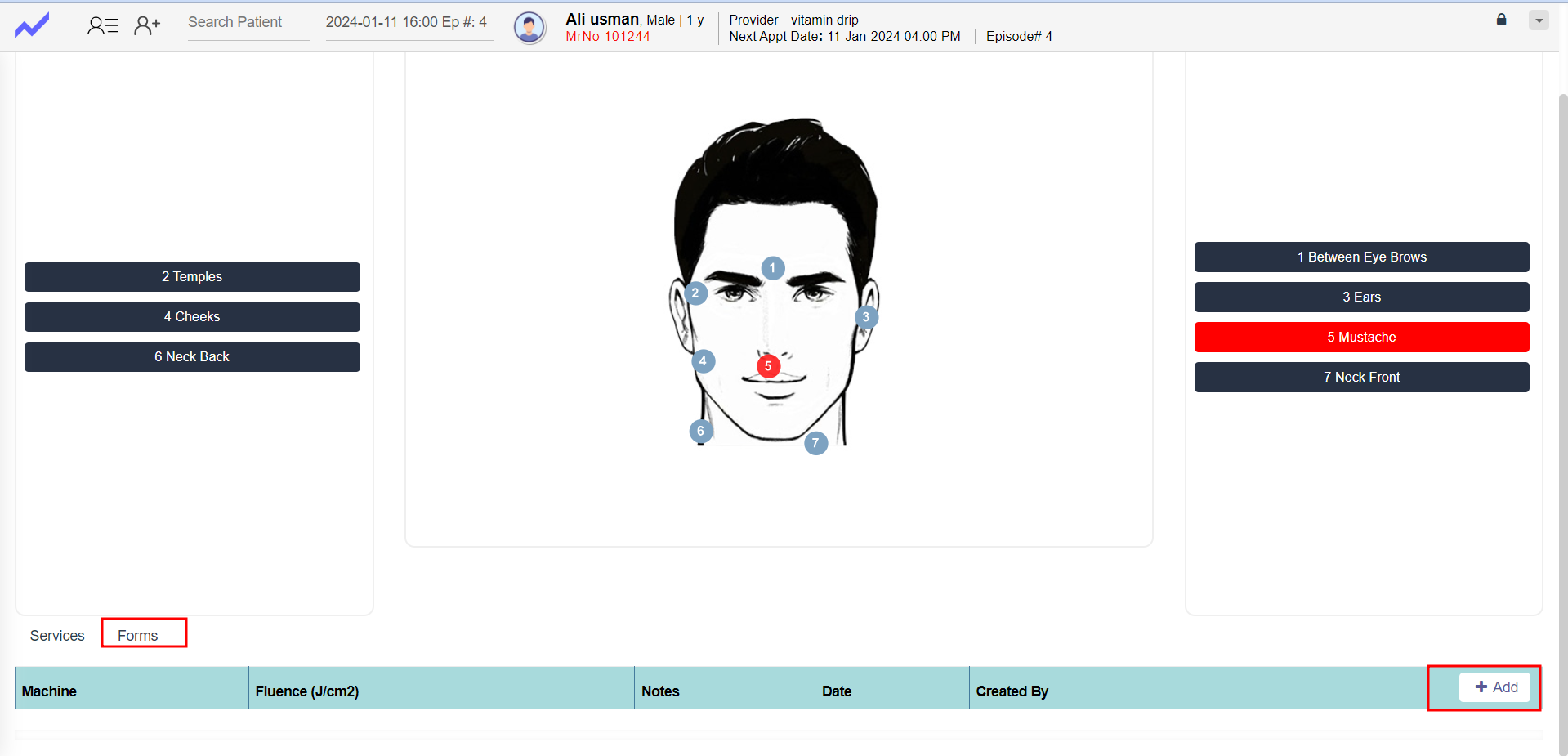
Task: Open the patient list icon
Action: pyautogui.click(x=103, y=25)
